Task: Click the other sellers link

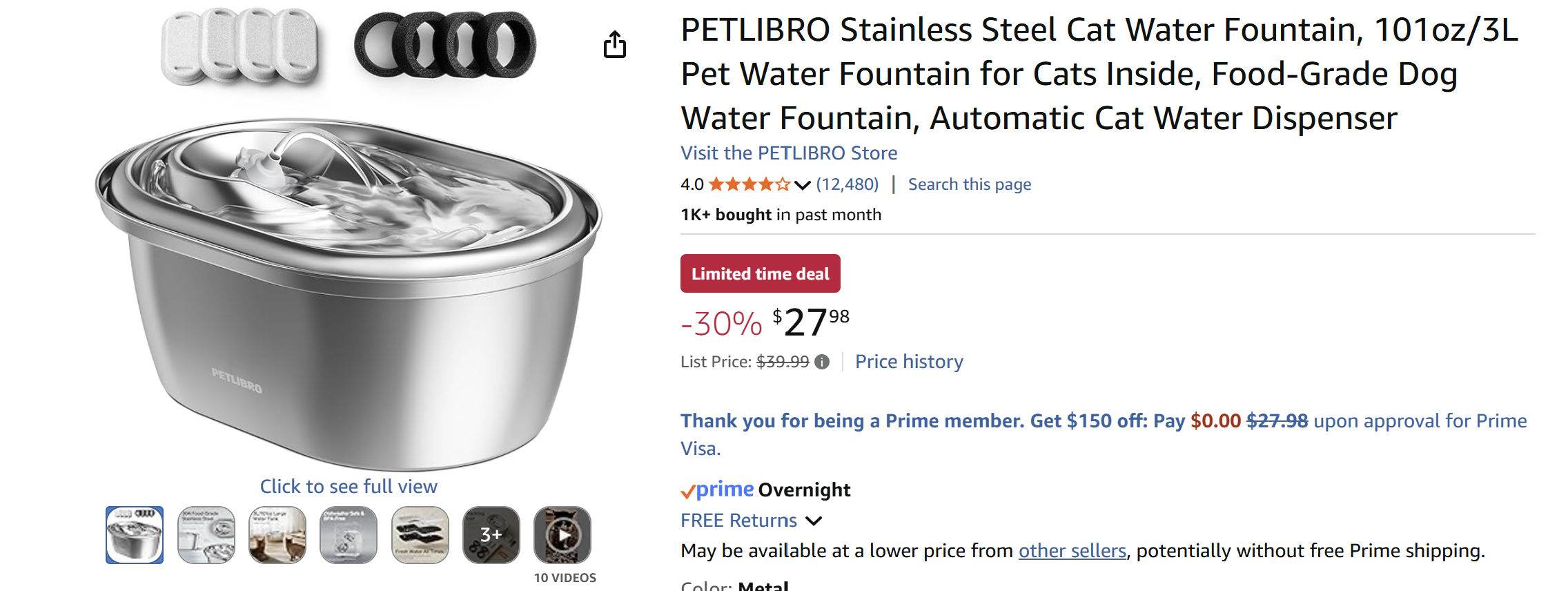Action: coord(1072,551)
